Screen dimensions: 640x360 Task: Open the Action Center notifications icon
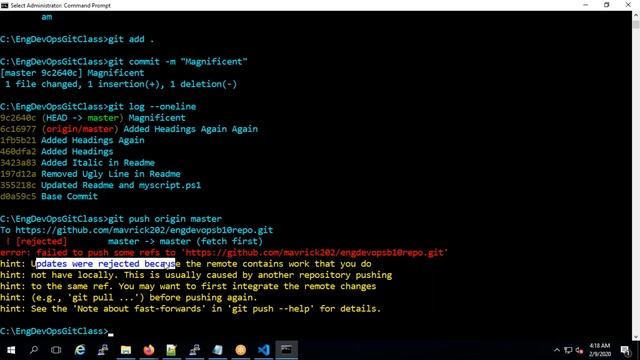tap(625, 350)
